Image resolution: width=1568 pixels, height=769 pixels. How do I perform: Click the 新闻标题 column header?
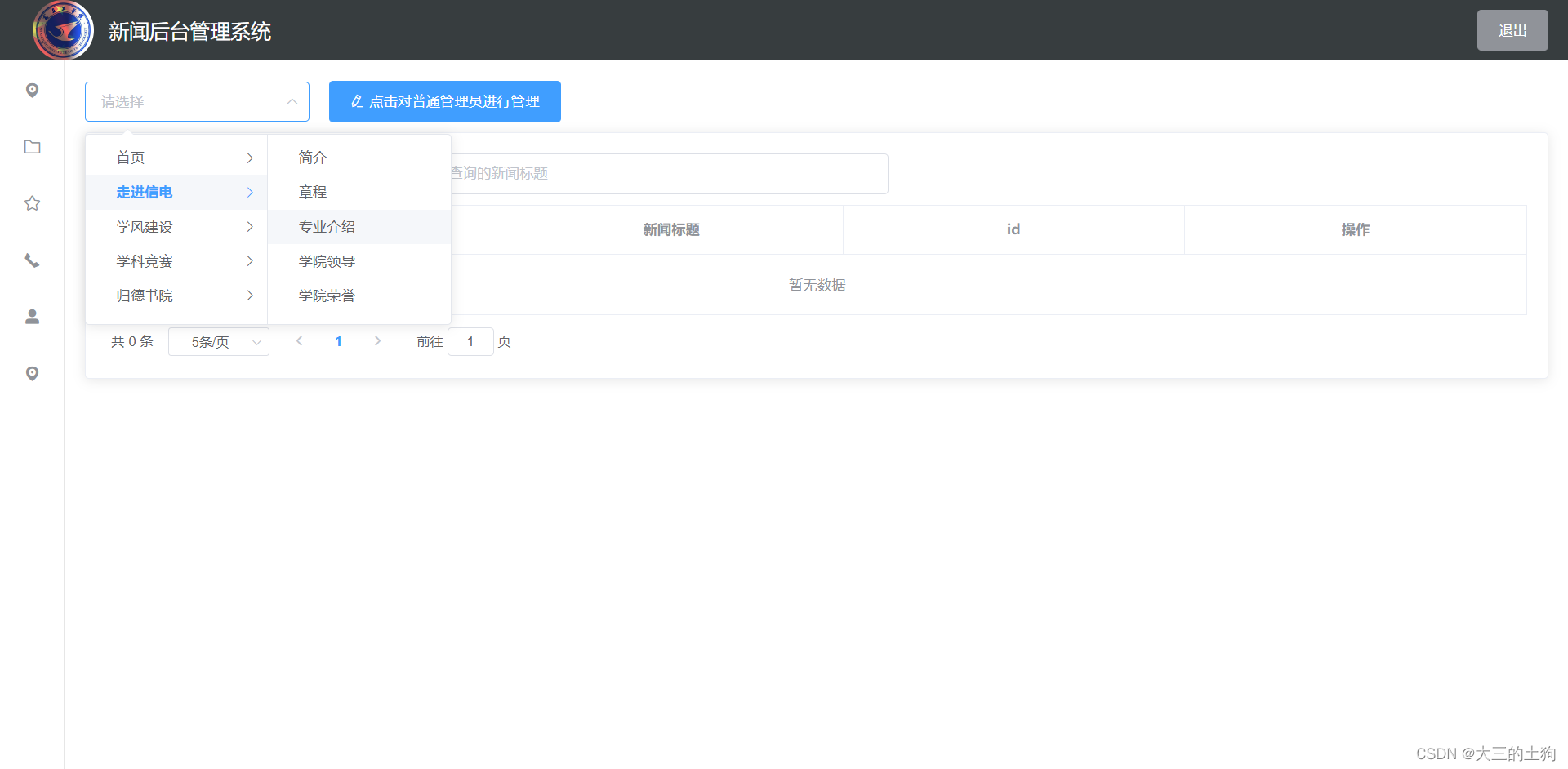click(671, 229)
